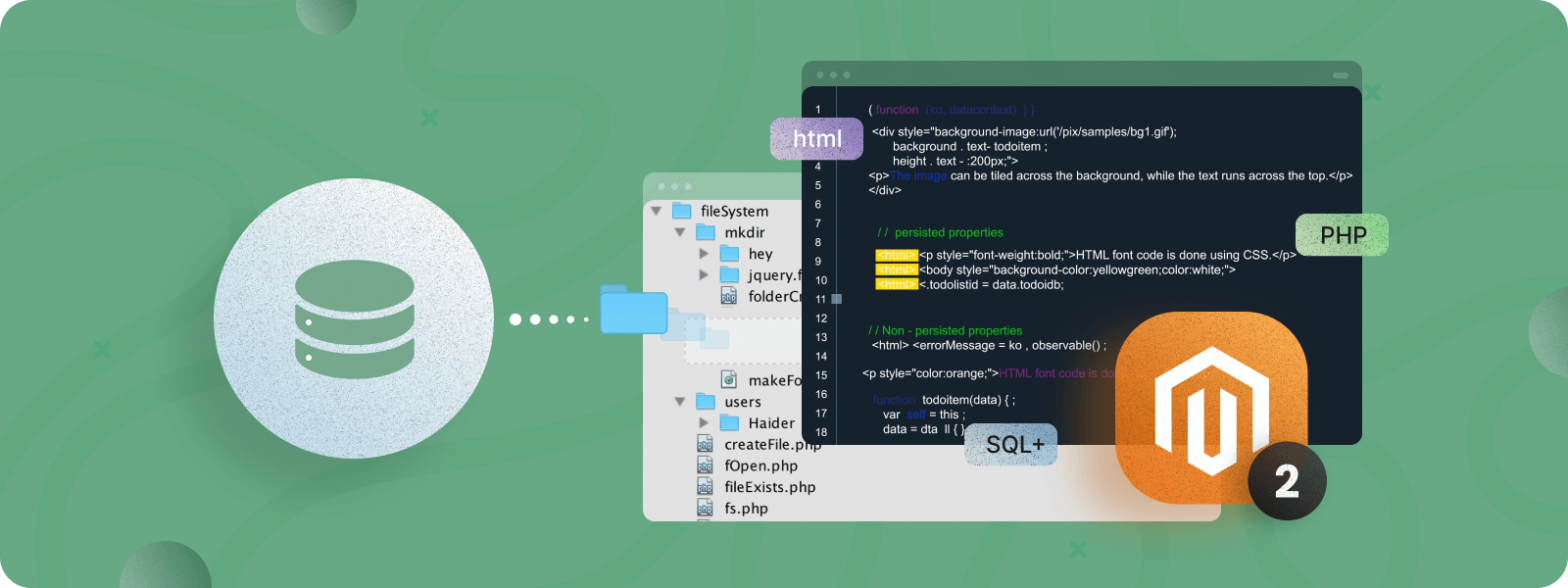Collapse the users folder arrow
The width and height of the screenshot is (1568, 588).
[x=680, y=402]
